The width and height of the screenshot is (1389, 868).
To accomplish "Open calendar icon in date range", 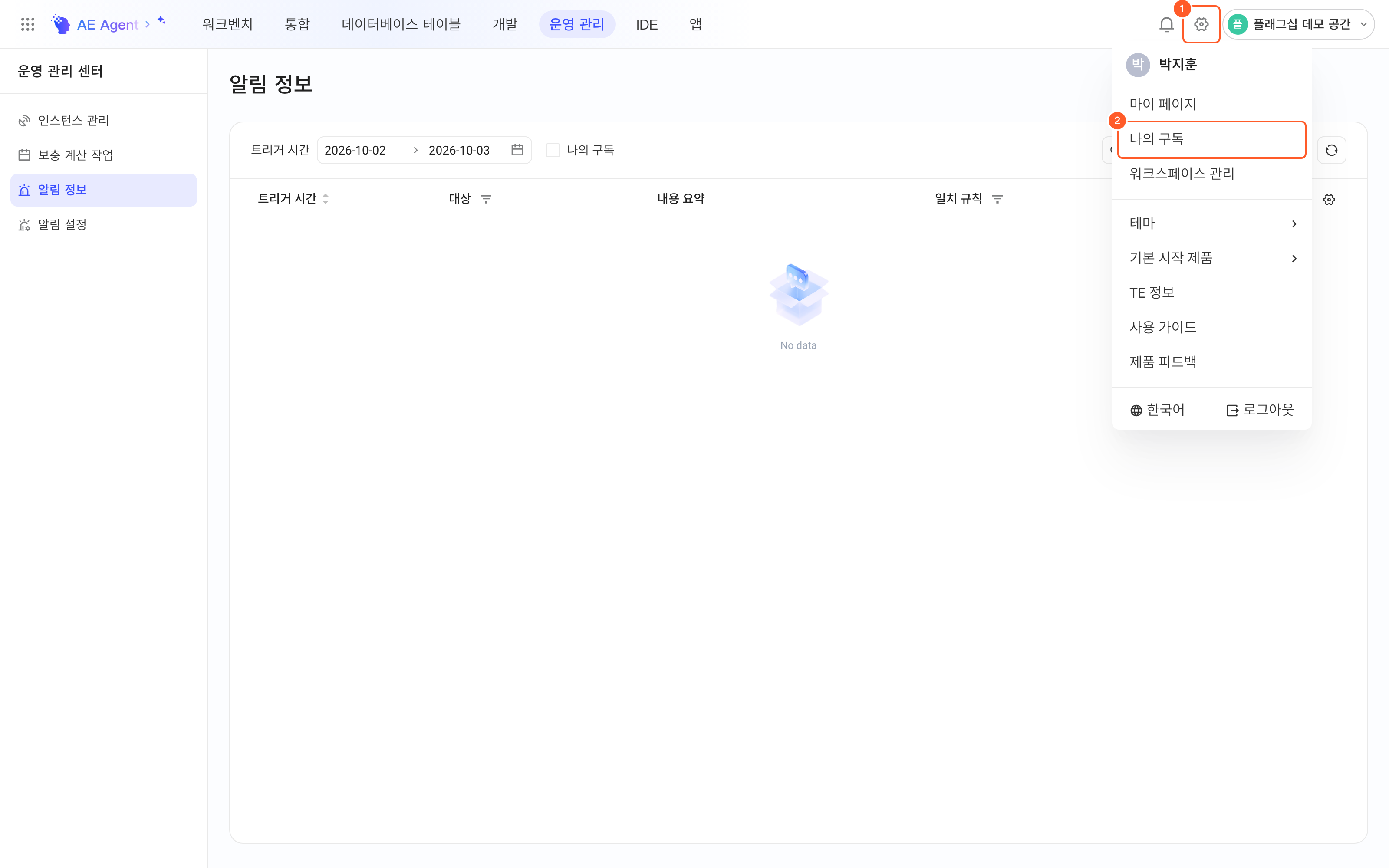I will 517,150.
